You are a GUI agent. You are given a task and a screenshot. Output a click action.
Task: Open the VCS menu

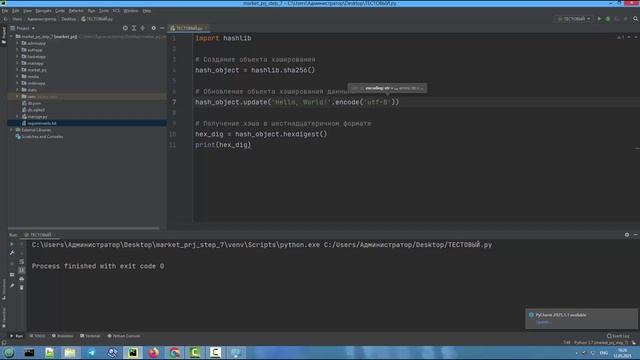pyautogui.click(x=116, y=11)
